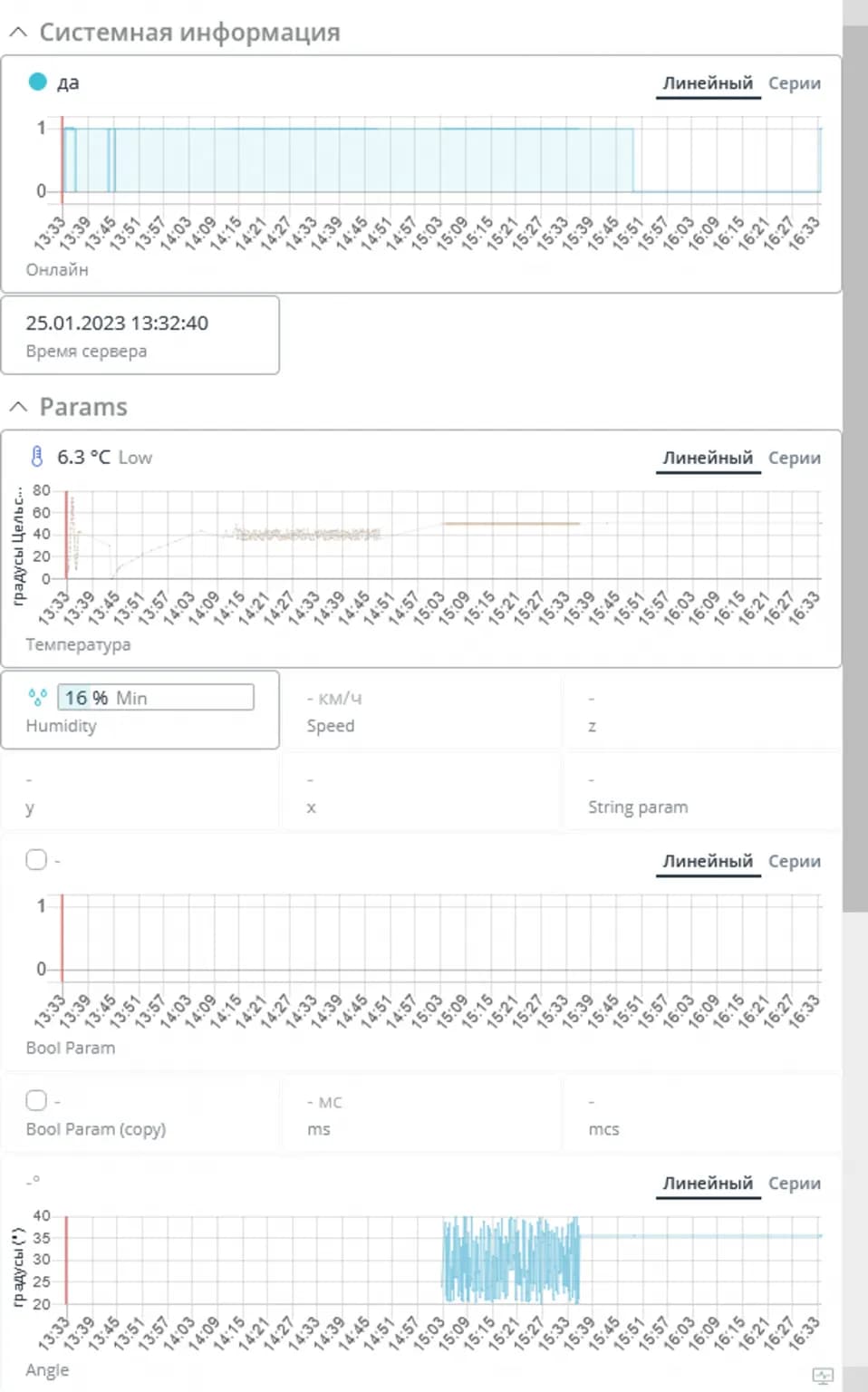Toggle the Bool Param checkbox
The height and width of the screenshot is (1392, 868).
36,860
